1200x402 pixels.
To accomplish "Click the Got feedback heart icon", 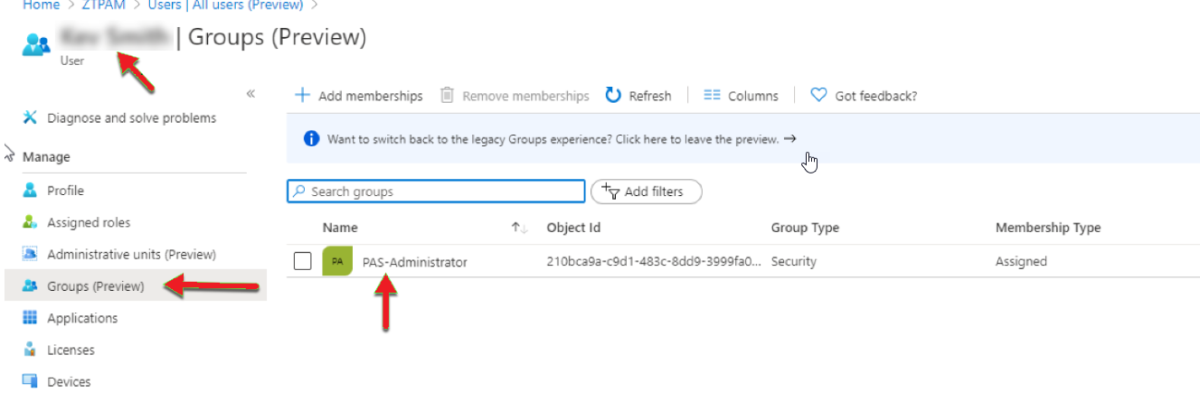I will point(819,95).
